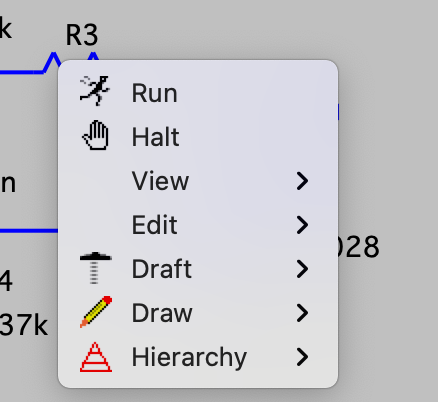Click the running man Run icon
The height and width of the screenshot is (402, 438).
click(x=95, y=91)
